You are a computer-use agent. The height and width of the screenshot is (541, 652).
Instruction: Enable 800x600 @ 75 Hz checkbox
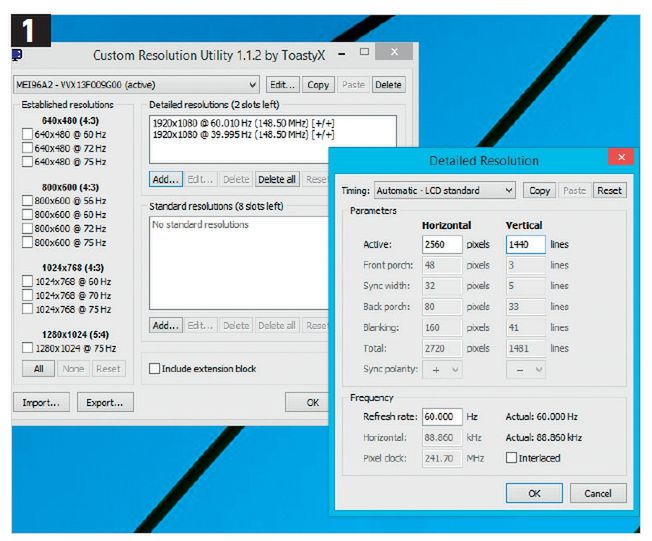(x=27, y=242)
